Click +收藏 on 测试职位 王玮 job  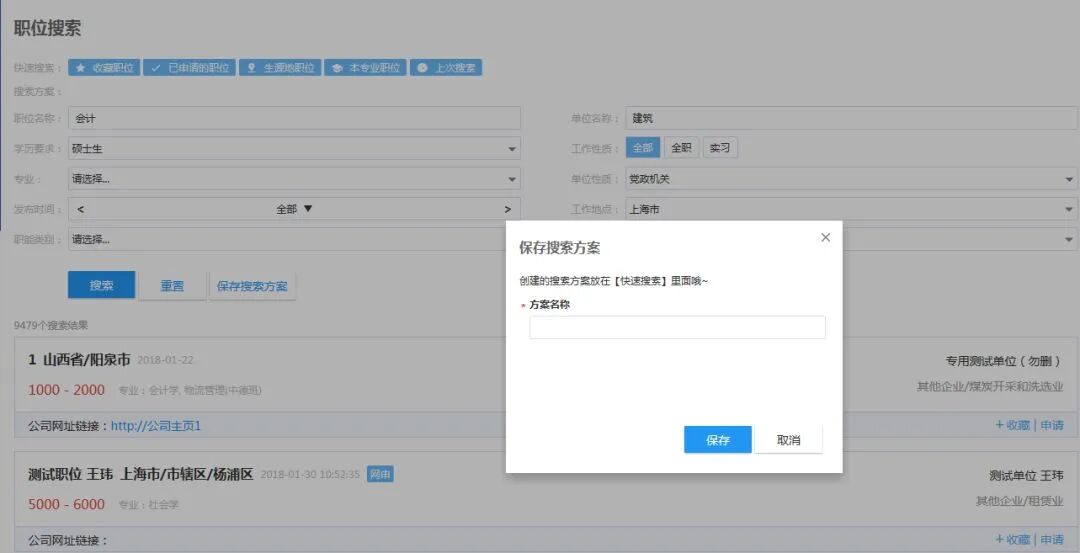click(1012, 540)
